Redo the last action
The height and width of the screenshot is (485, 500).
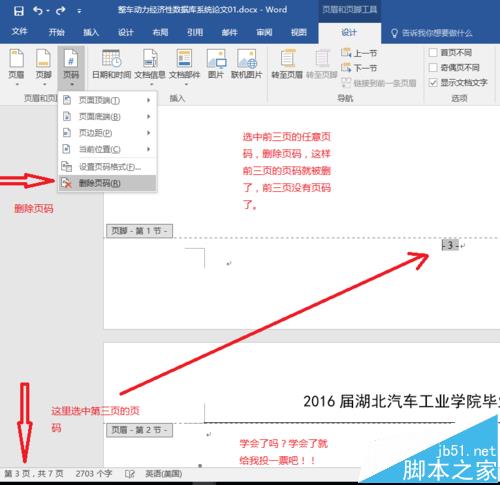pos(61,11)
